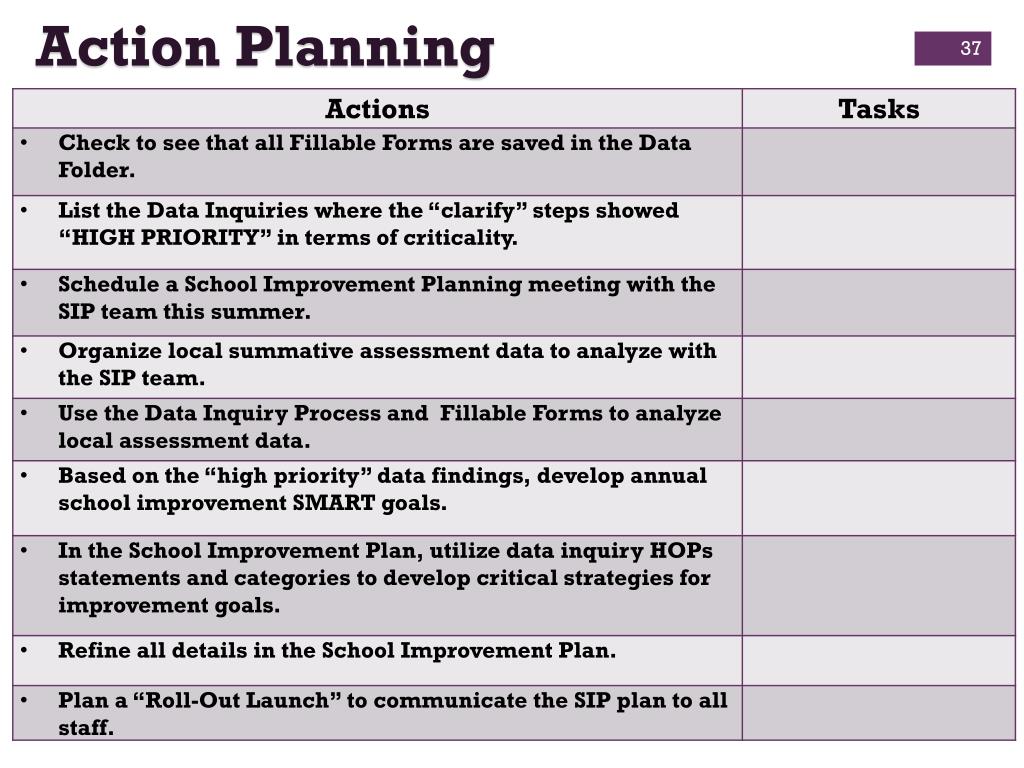Select the Refine all details action text
This screenshot has height=768, width=1024.
[x=337, y=650]
